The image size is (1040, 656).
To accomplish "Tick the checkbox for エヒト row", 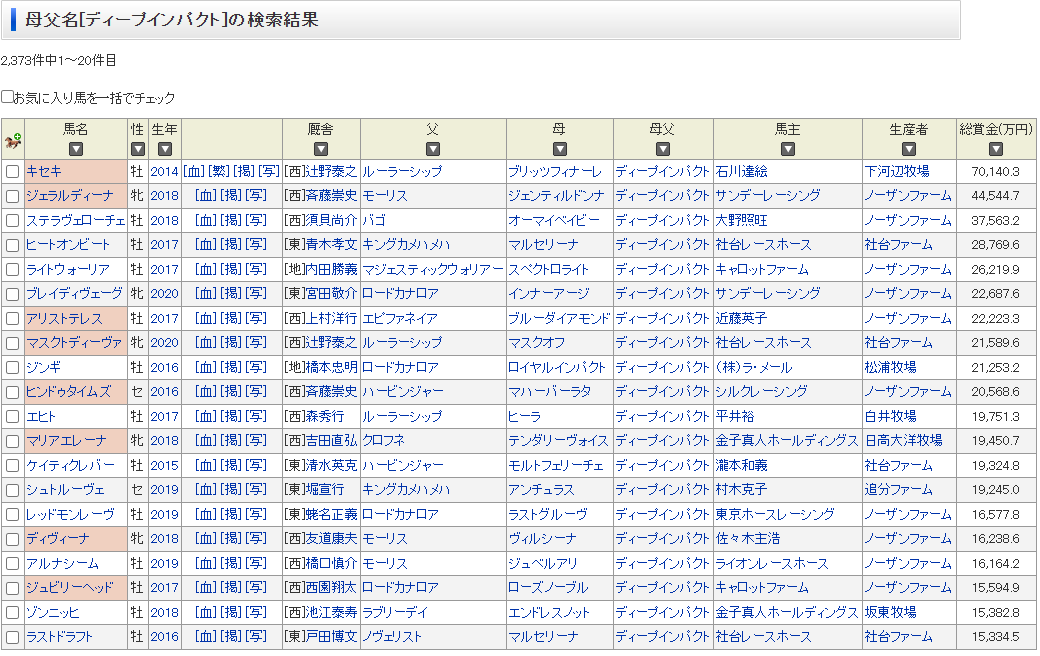I will [13, 417].
